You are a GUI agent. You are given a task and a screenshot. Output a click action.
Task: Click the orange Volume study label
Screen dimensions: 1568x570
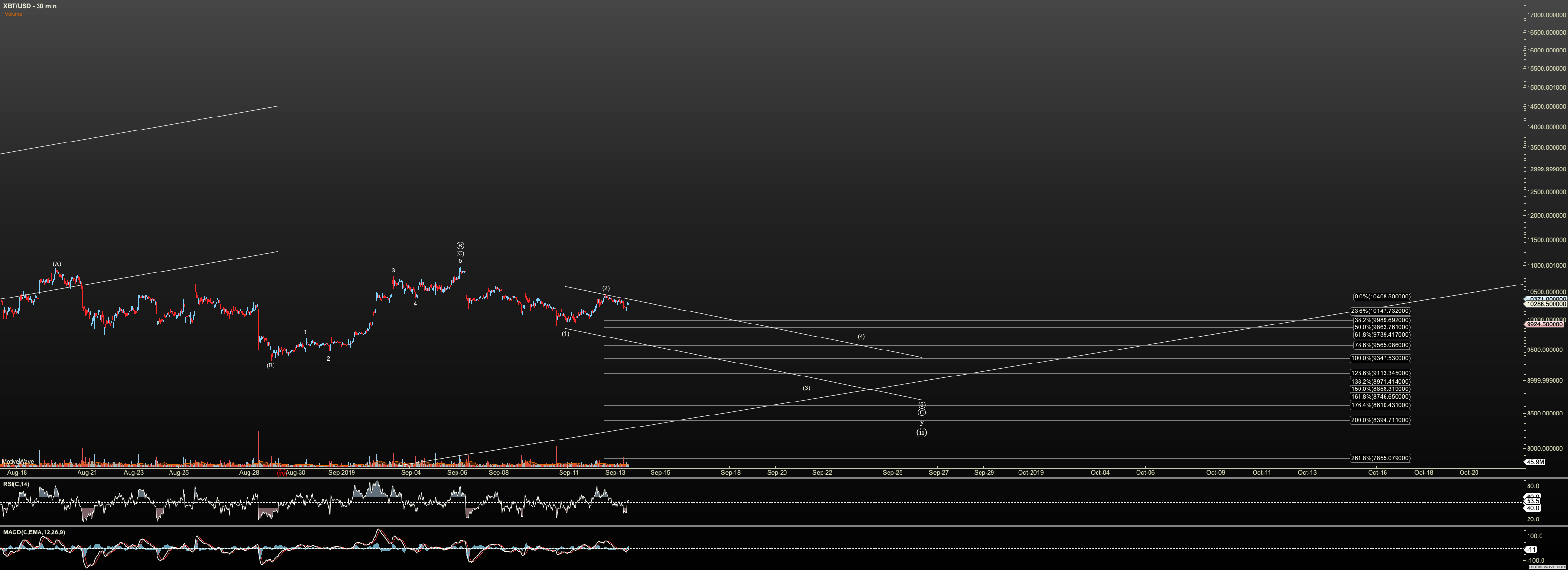pos(13,14)
